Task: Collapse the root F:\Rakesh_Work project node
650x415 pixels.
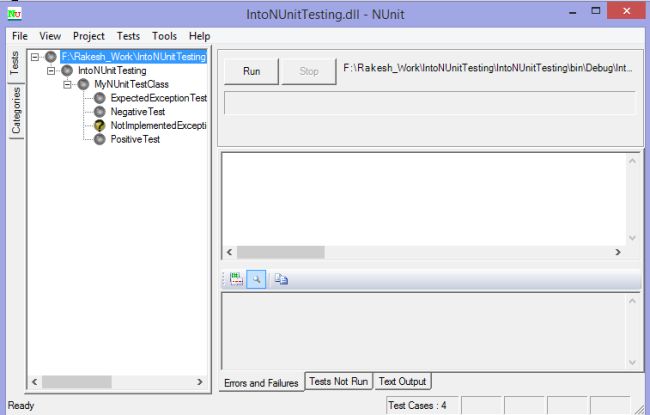Action: coord(35,57)
